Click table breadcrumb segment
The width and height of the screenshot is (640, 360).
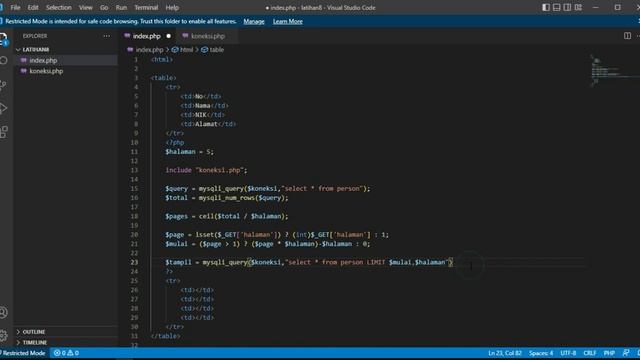(x=216, y=50)
